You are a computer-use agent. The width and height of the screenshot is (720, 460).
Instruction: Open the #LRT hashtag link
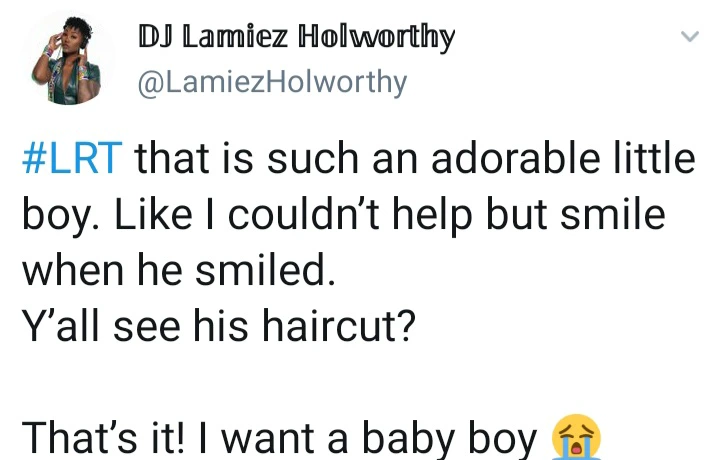[x=73, y=158]
